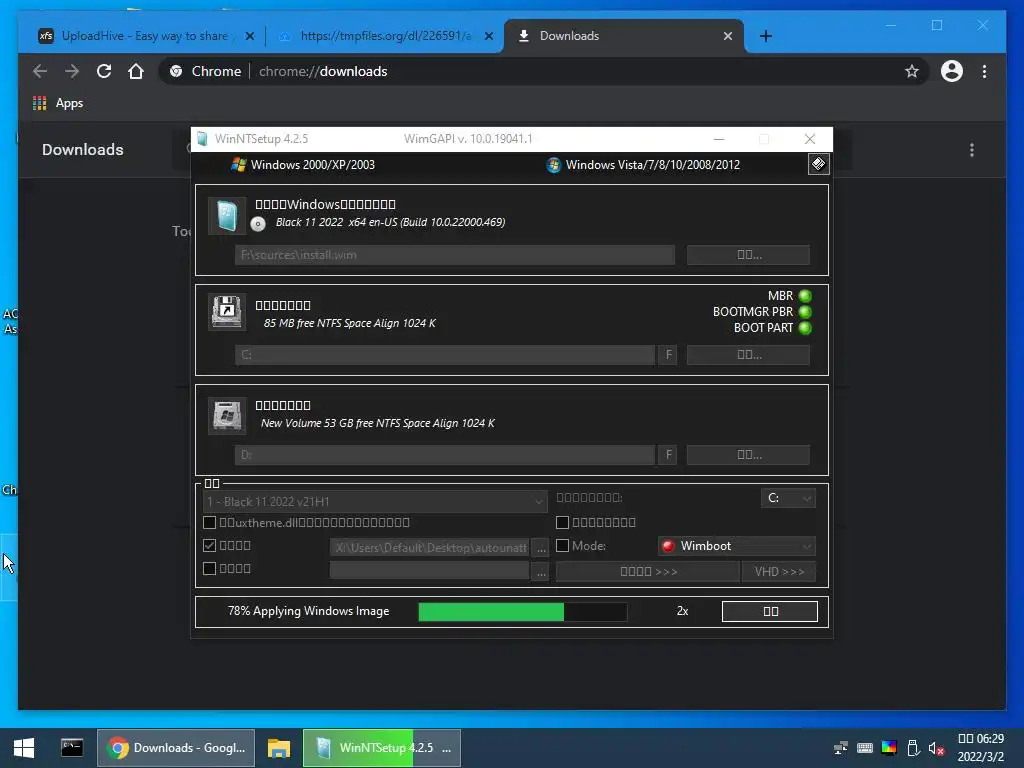The image size is (1024, 768).
Task: Click the on-screen keyboard tray icon
Action: (x=865, y=748)
